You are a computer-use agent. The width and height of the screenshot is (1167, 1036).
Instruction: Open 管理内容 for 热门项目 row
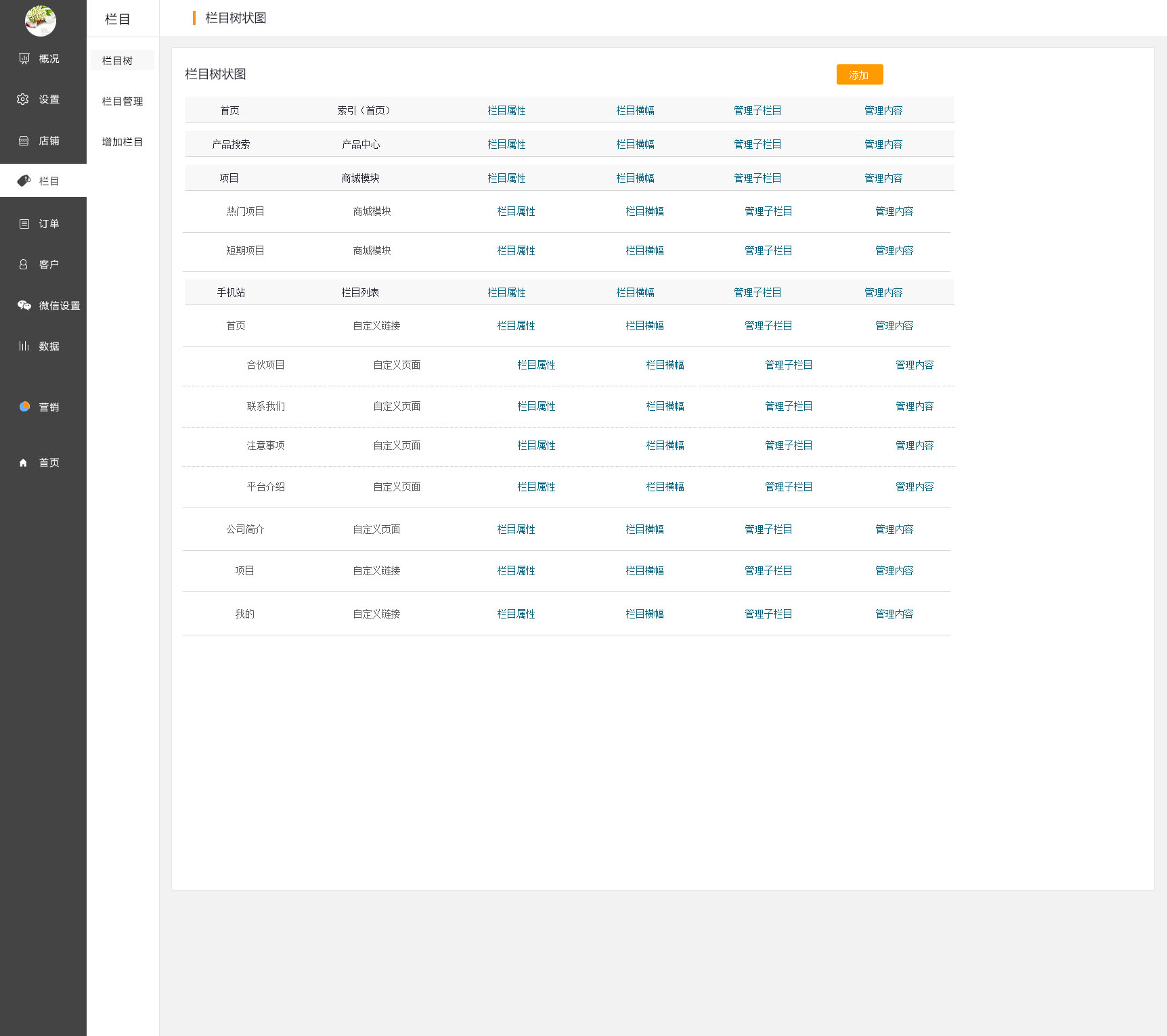[894, 211]
